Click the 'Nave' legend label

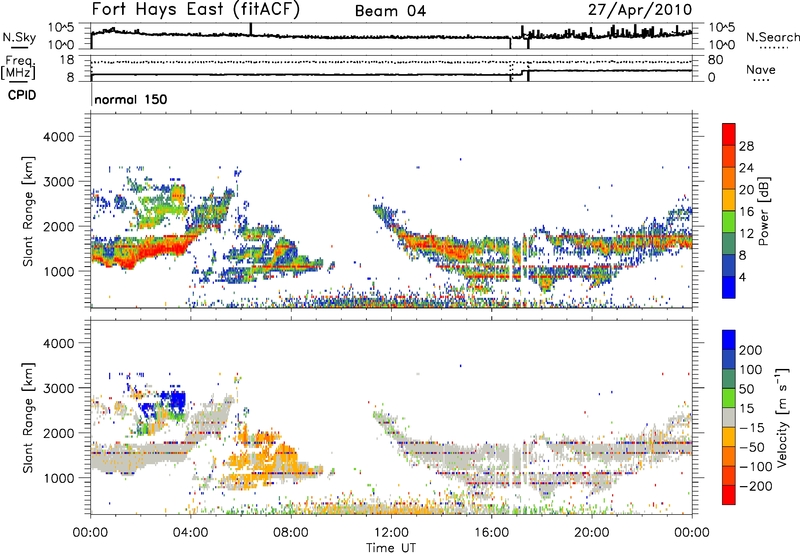coord(760,69)
